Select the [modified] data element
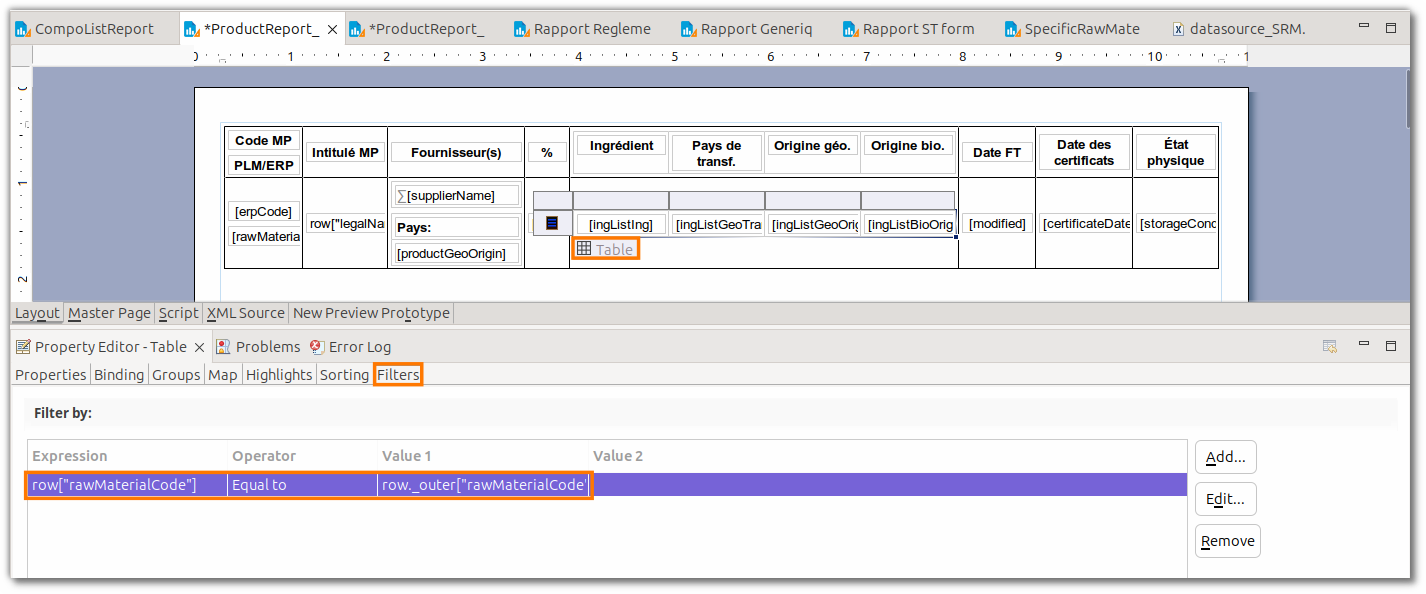Image resolution: width=1426 pixels, height=594 pixels. click(x=997, y=224)
